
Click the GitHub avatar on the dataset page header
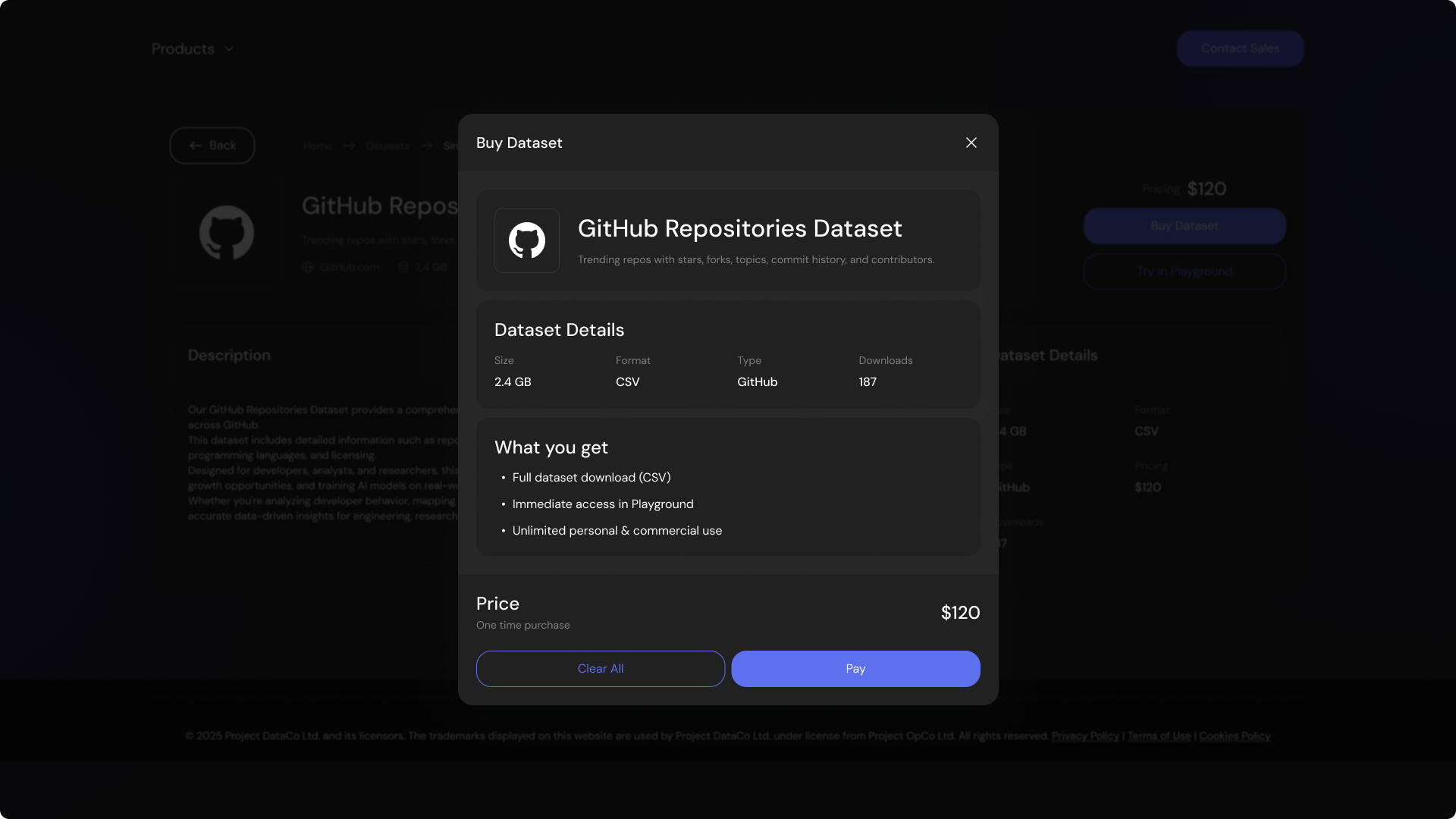coord(227,233)
